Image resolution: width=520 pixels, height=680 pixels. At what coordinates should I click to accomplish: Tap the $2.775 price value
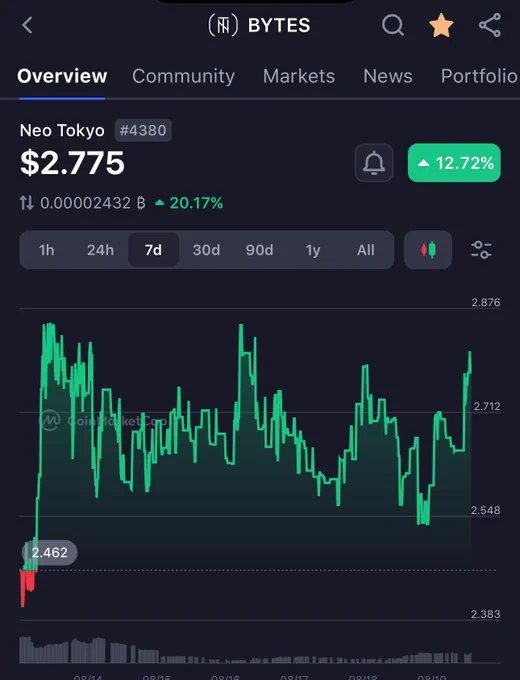tap(72, 163)
